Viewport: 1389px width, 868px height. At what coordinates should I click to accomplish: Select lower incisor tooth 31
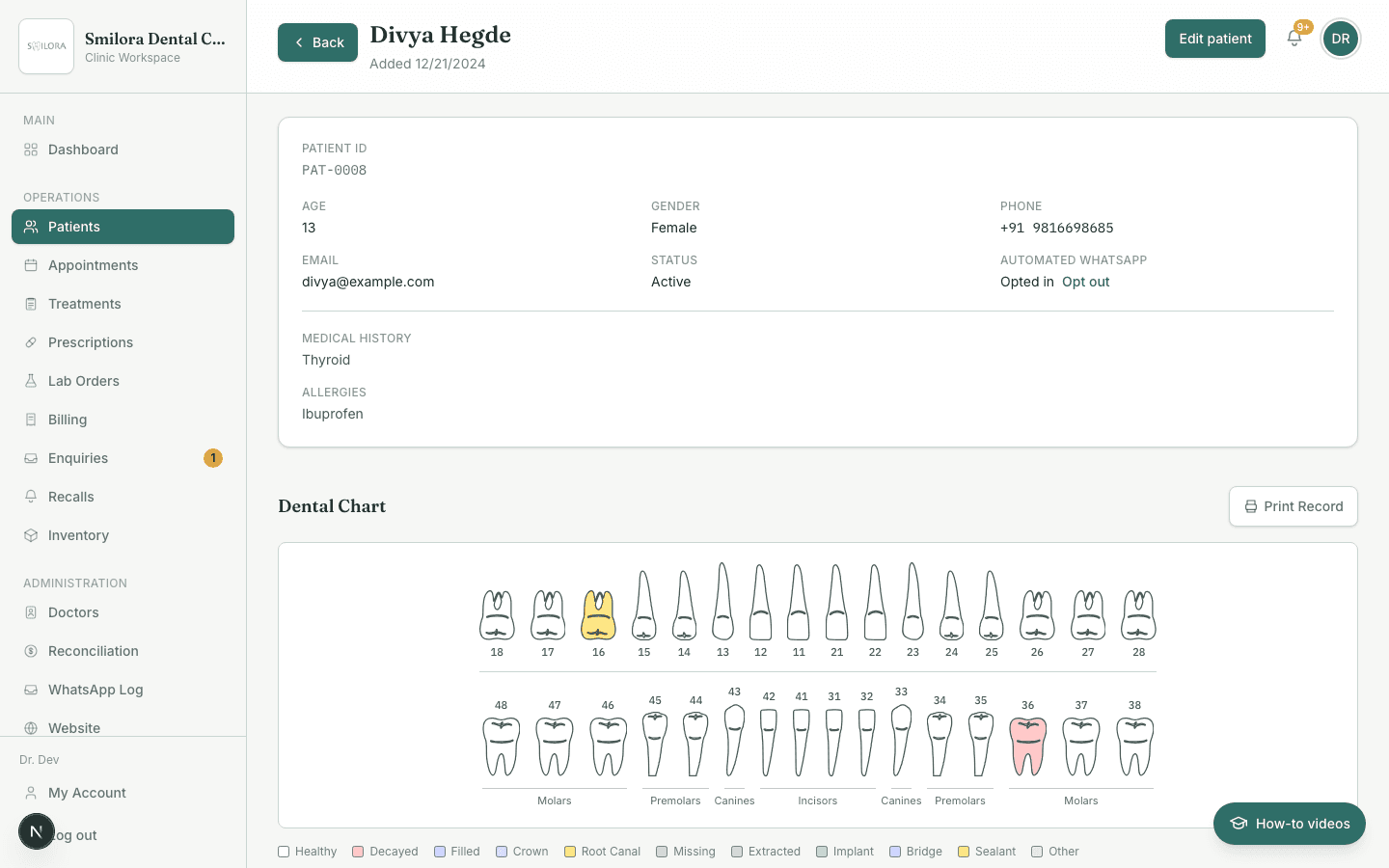[834, 743]
